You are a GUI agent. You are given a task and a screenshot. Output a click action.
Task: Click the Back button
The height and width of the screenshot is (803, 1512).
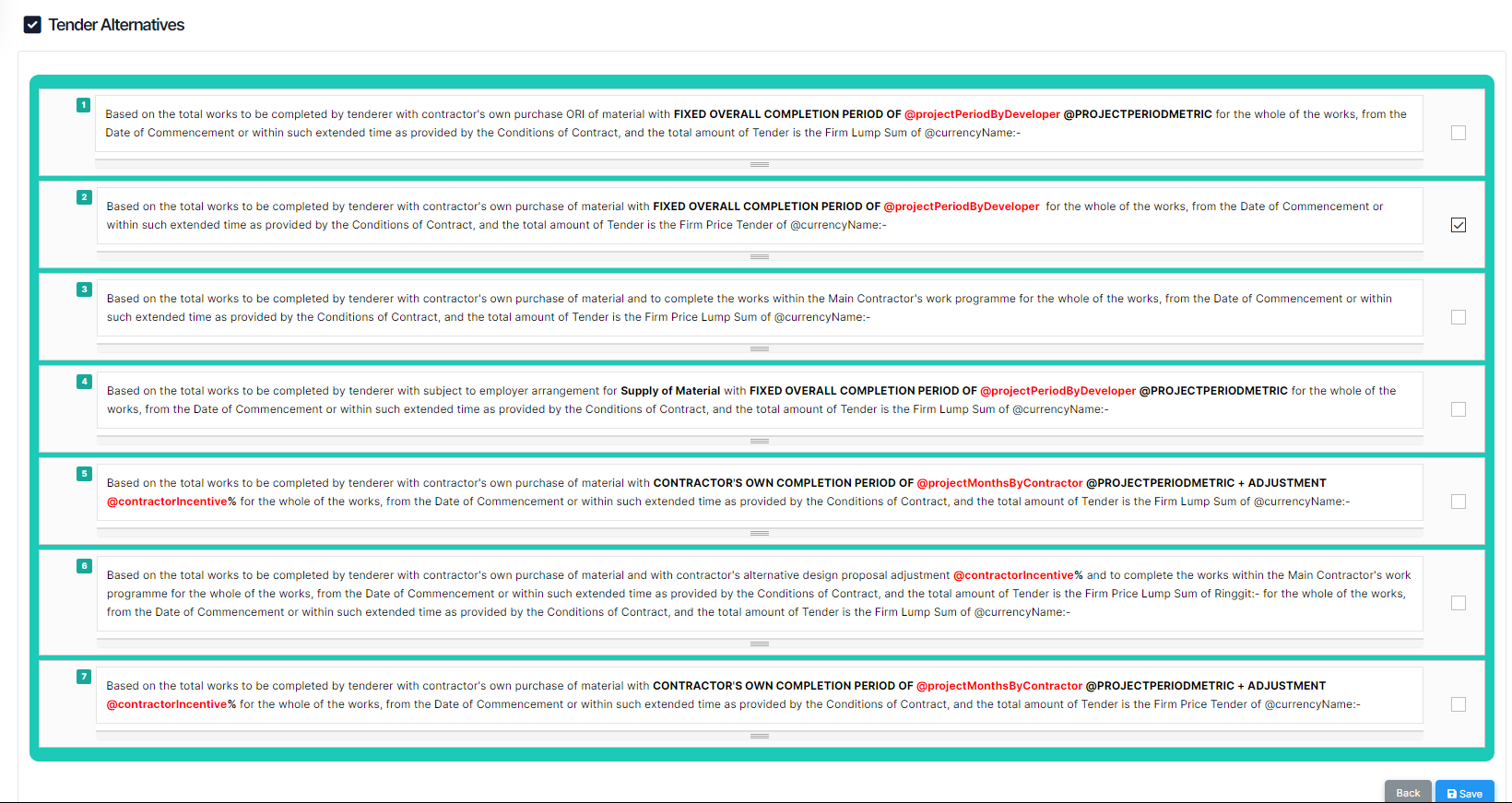click(x=1408, y=792)
